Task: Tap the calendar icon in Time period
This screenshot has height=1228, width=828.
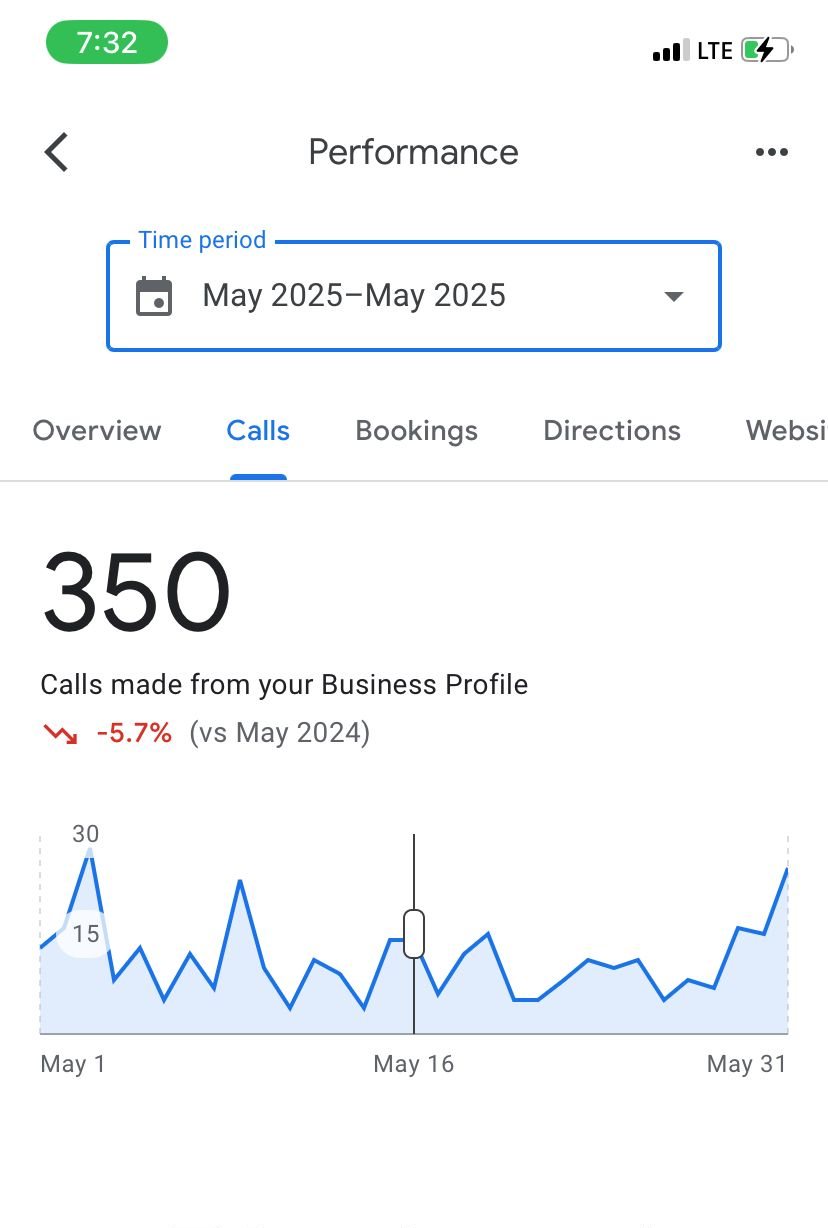Action: click(154, 297)
